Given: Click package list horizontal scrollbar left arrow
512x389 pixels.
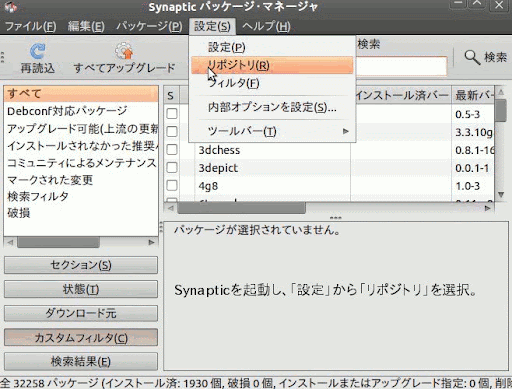Looking at the screenshot, I should pyautogui.click(x=170, y=208).
